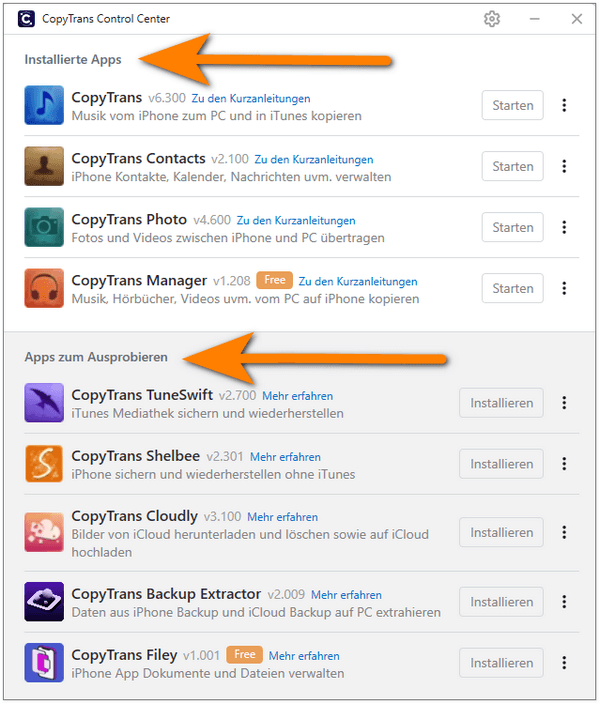The height and width of the screenshot is (704, 600).
Task: Open Kurzanleitungen link for CopyTrans Contacts
Action: click(314, 160)
